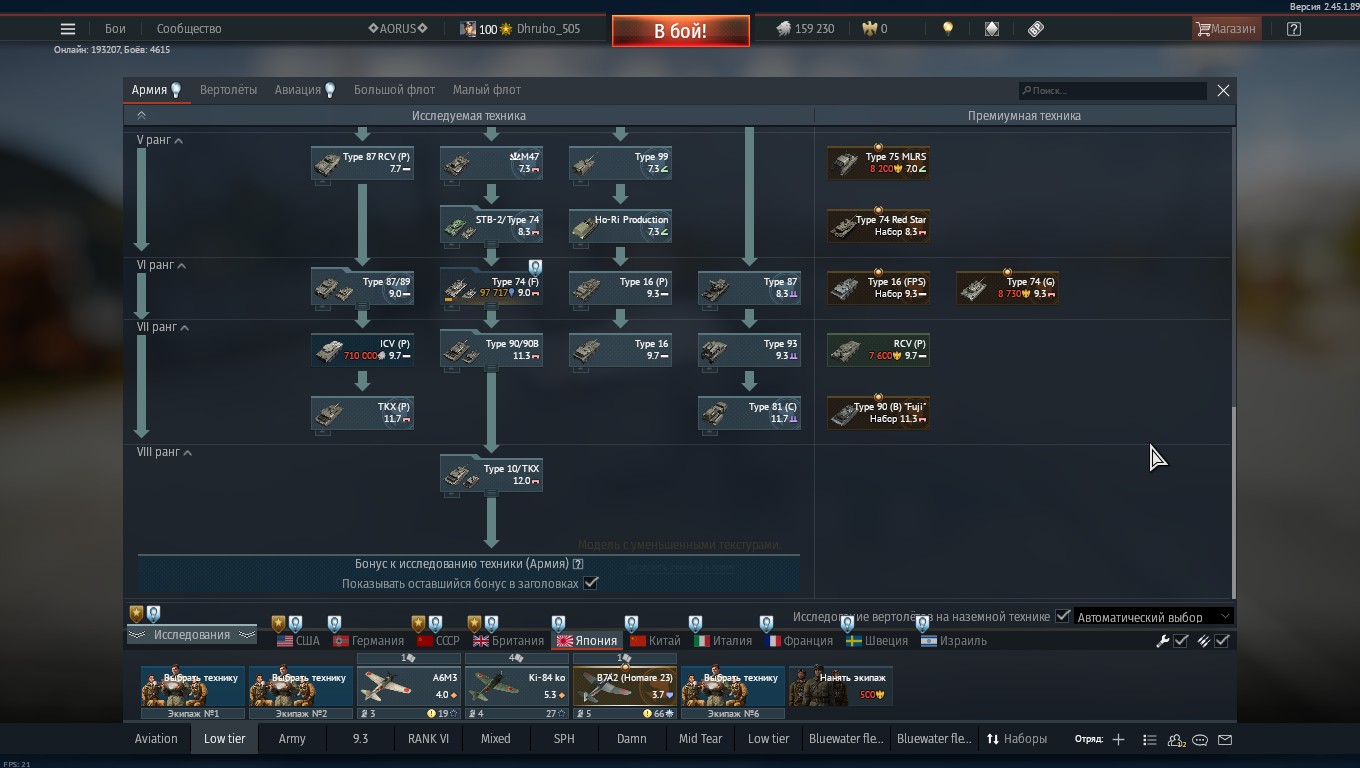The image size is (1360, 768).
Task: Select the Type 16 (P) vehicle
Action: (x=620, y=289)
